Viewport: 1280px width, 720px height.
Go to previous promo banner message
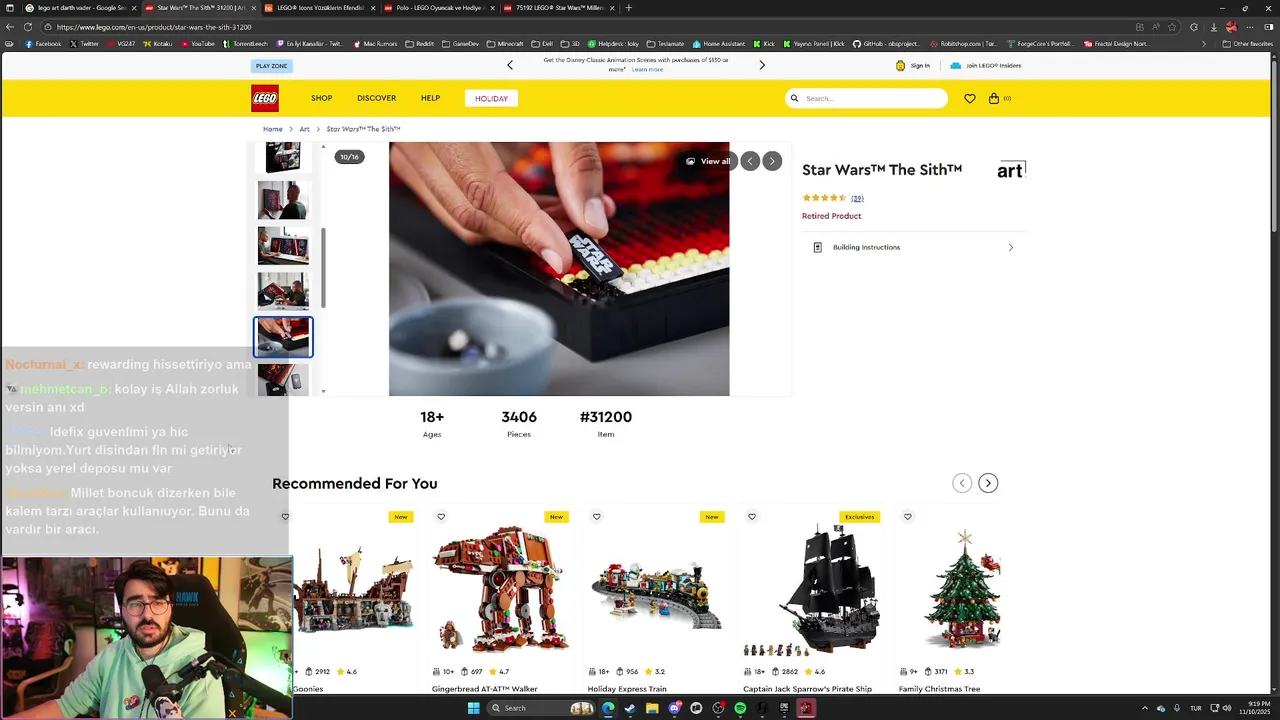[x=510, y=65]
